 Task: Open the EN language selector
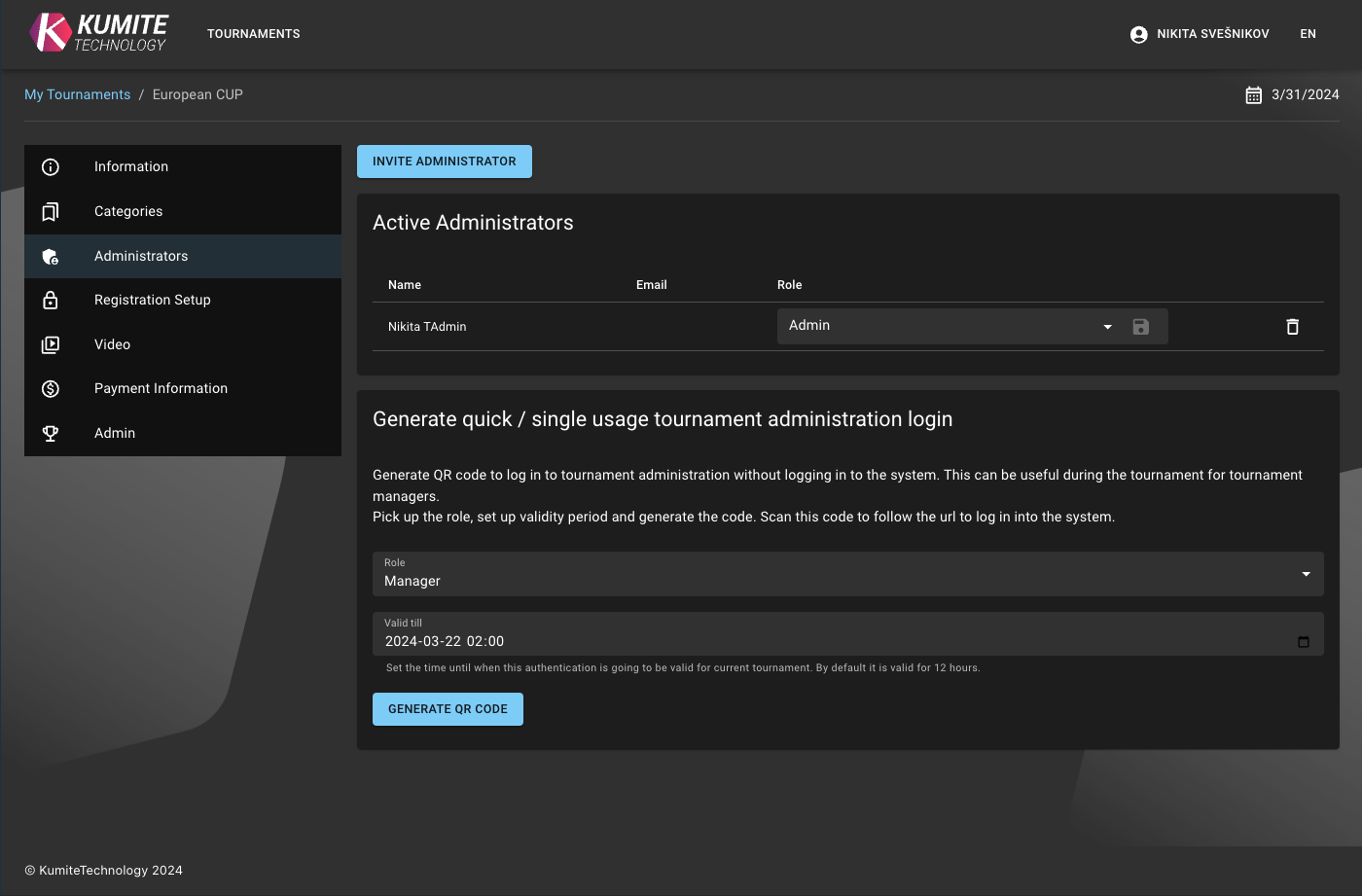[x=1308, y=33]
